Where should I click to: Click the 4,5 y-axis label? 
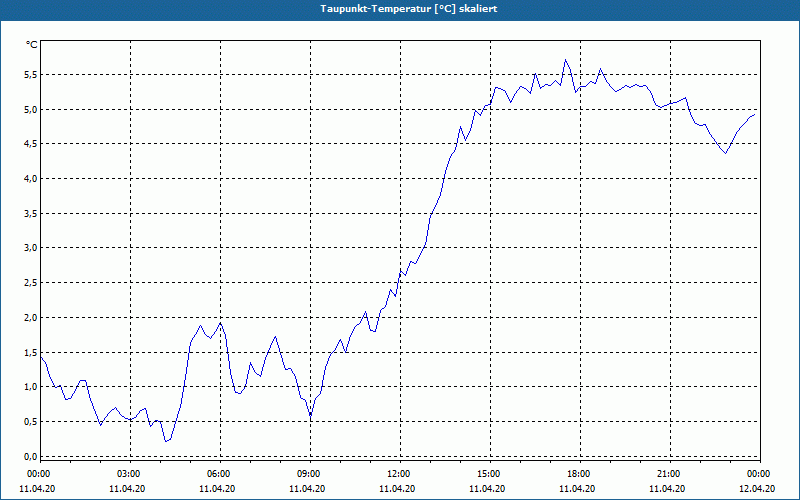31,144
